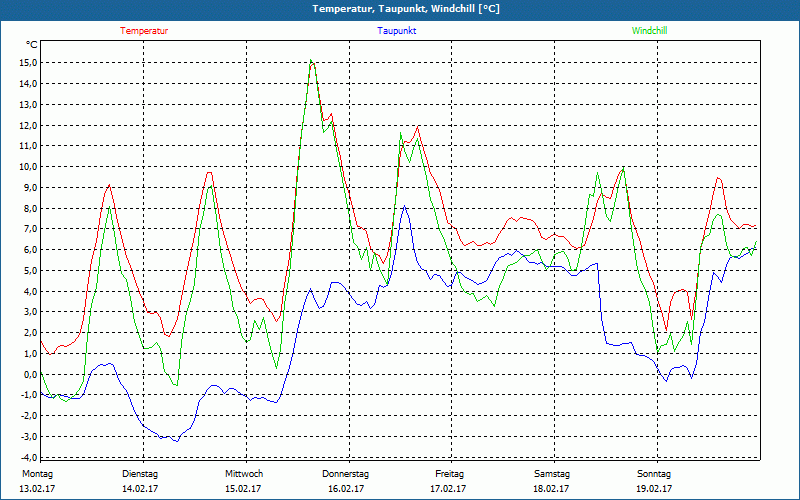
Task: Click the Sonntag day label
Action: (654, 474)
